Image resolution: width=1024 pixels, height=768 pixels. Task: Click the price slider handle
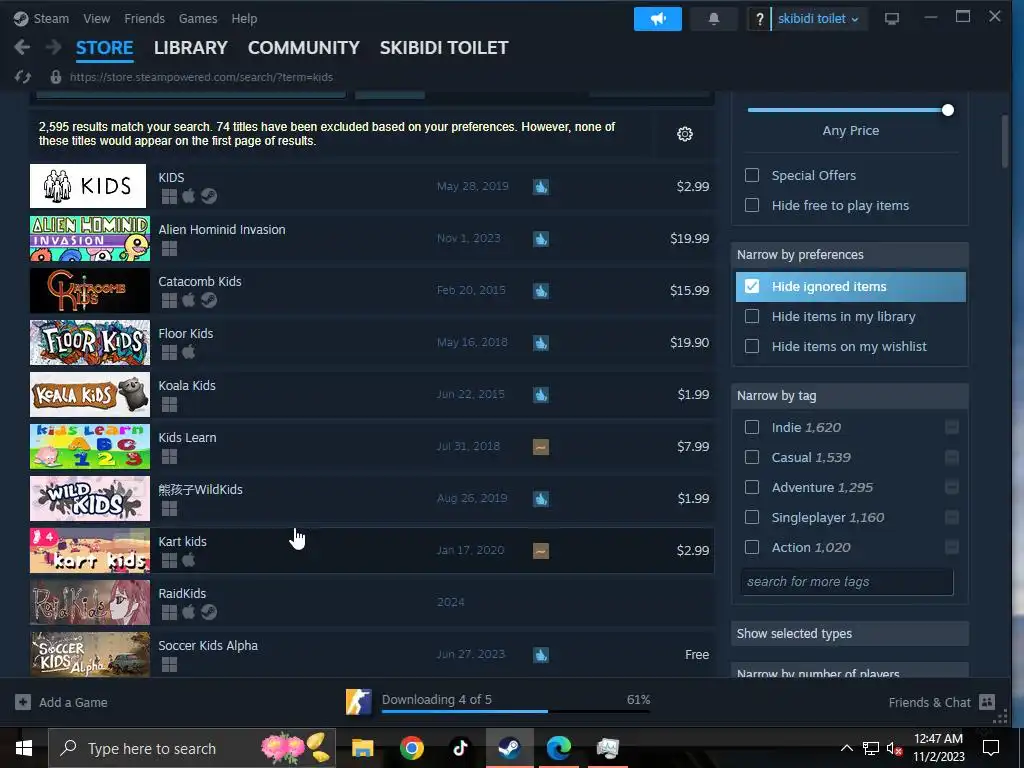[x=948, y=110]
